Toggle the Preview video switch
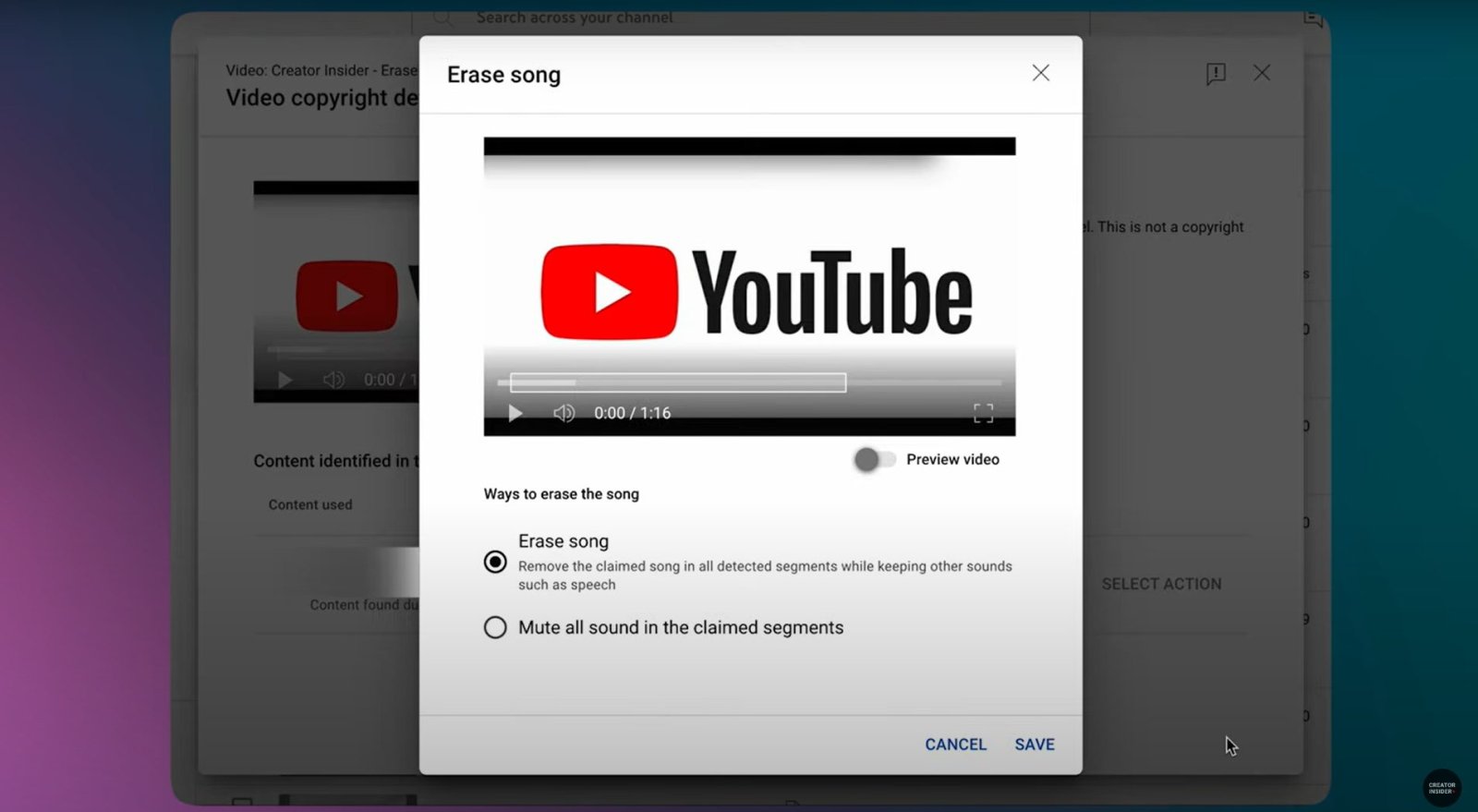 [x=874, y=459]
